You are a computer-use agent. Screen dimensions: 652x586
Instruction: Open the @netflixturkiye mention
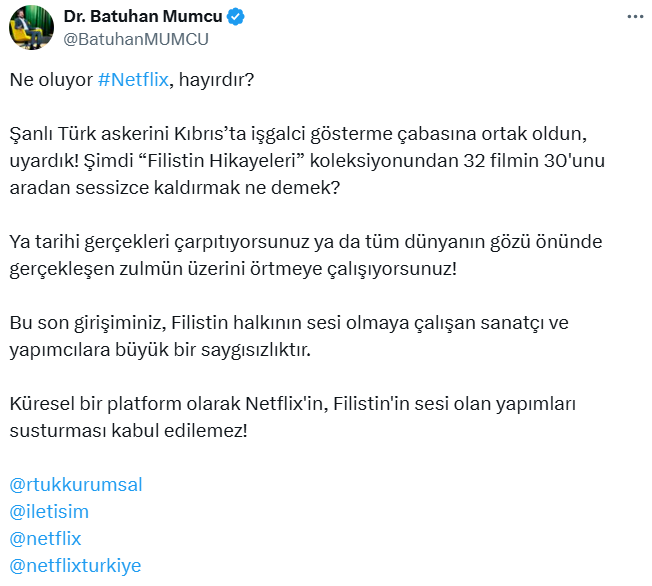click(75, 566)
